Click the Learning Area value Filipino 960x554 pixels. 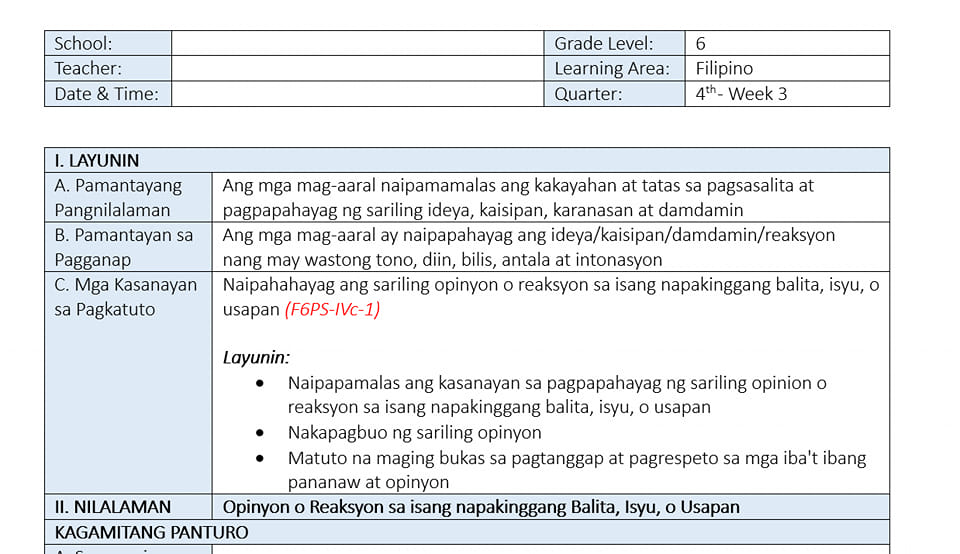click(x=724, y=69)
